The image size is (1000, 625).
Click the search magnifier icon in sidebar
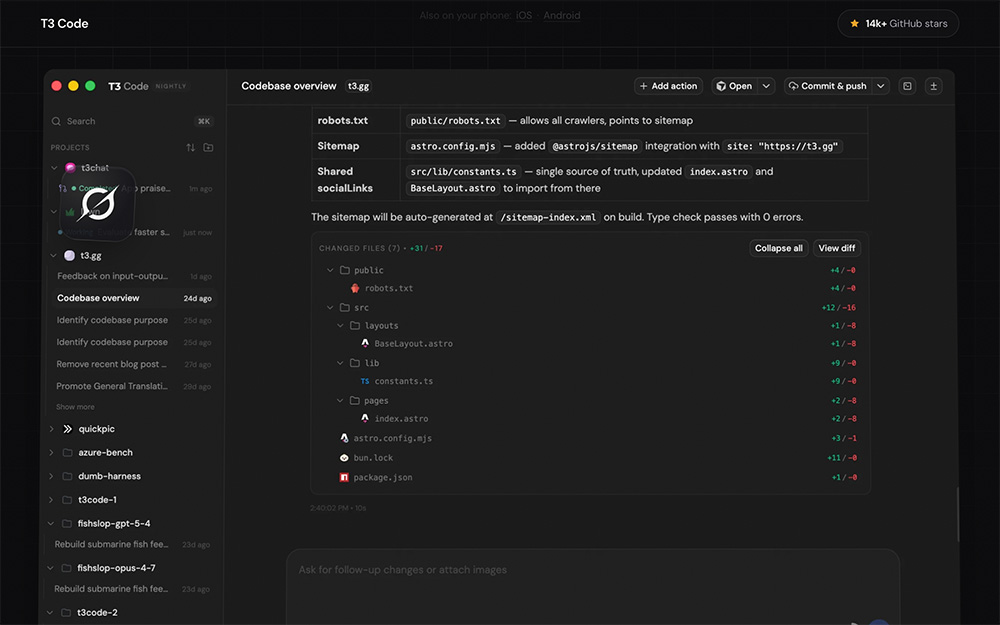tap(56, 121)
